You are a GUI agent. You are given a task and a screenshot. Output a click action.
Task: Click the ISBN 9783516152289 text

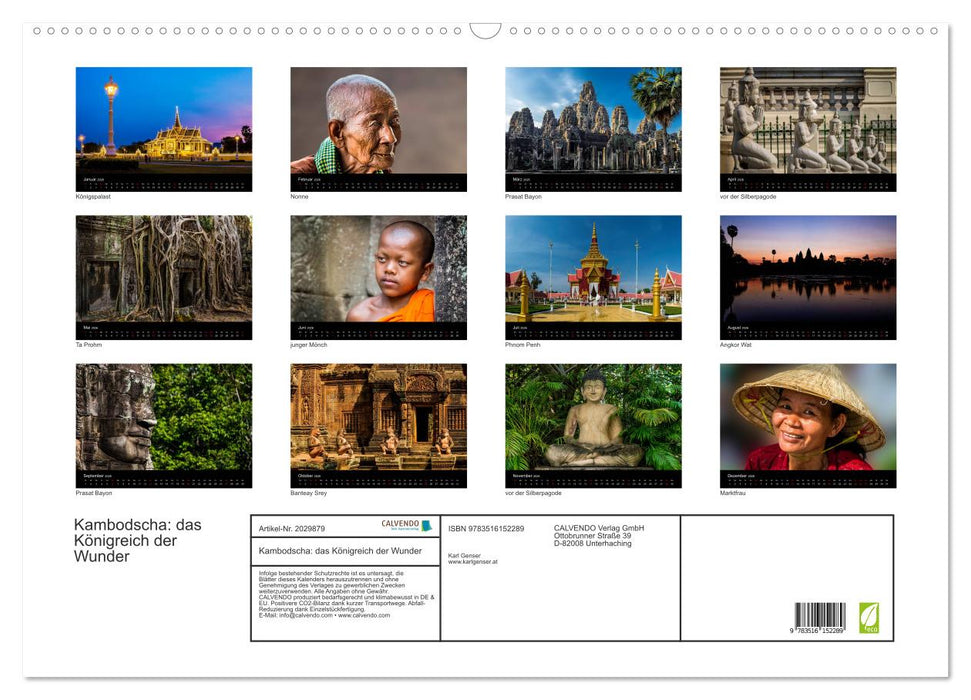point(486,528)
